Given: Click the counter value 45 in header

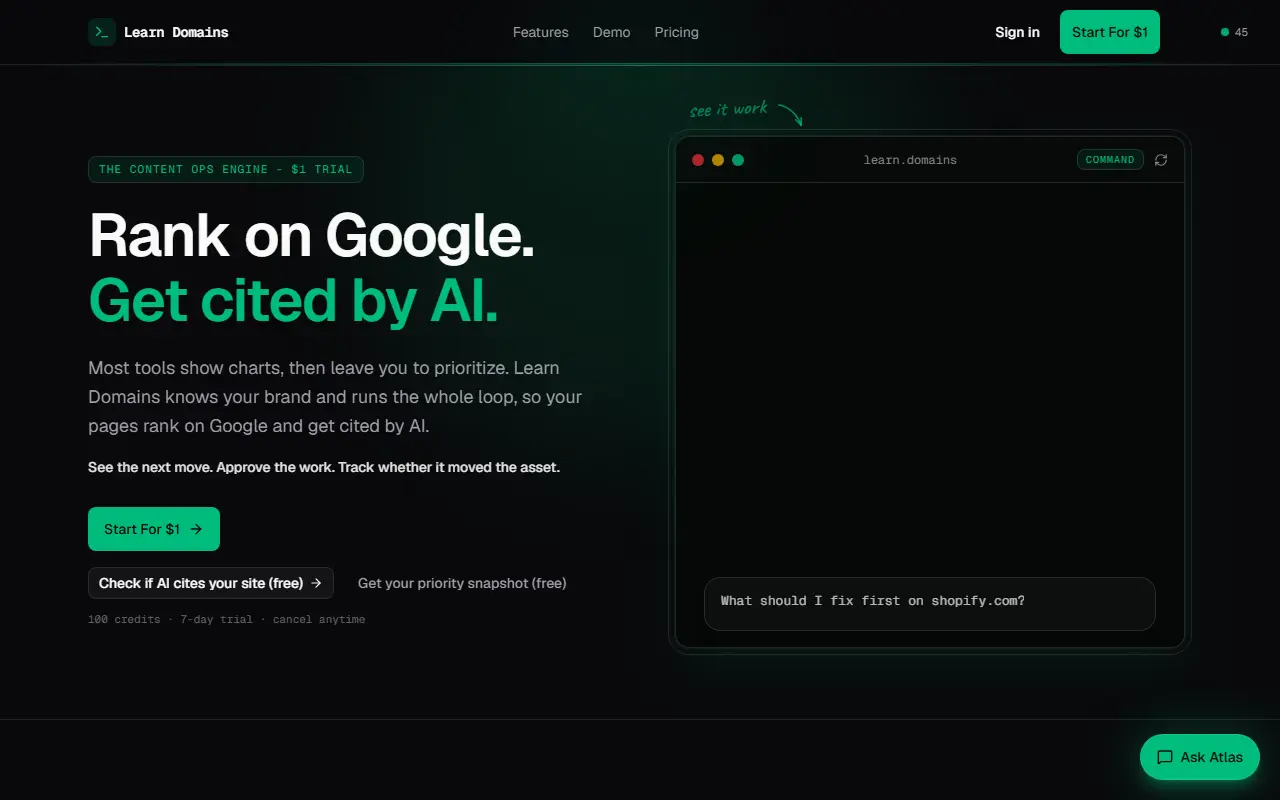Looking at the screenshot, I should point(1241,32).
